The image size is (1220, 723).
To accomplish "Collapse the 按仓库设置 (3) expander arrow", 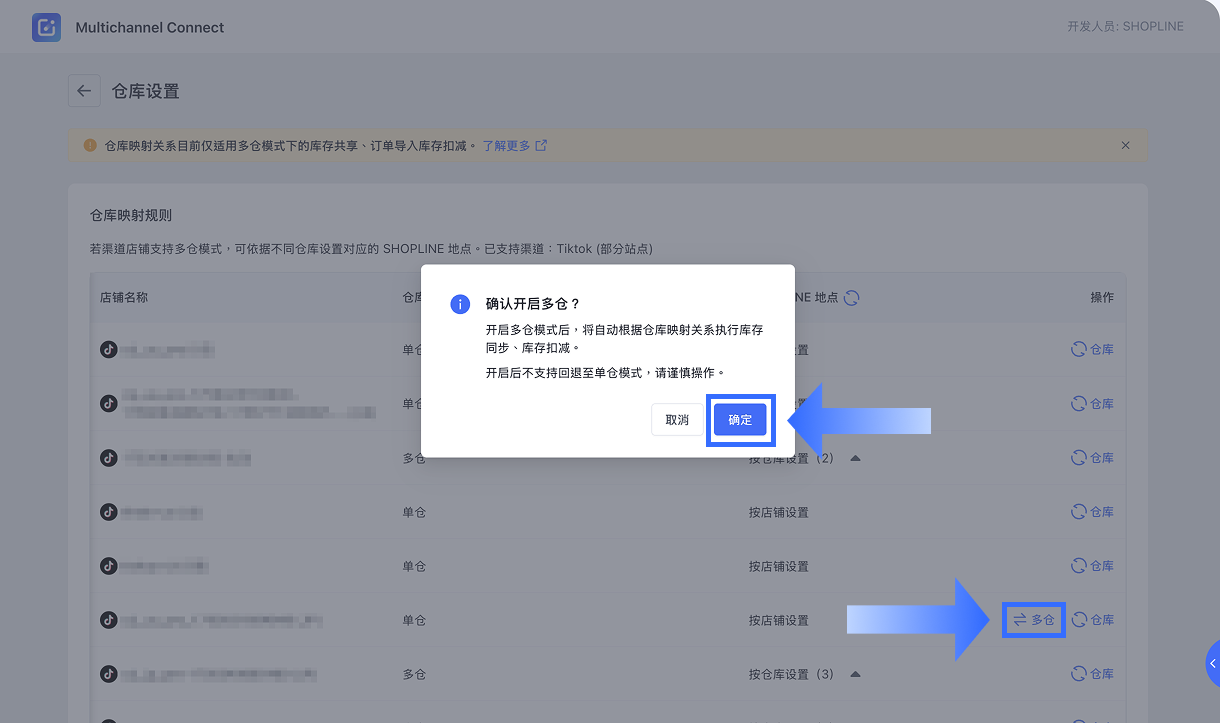I will [855, 674].
